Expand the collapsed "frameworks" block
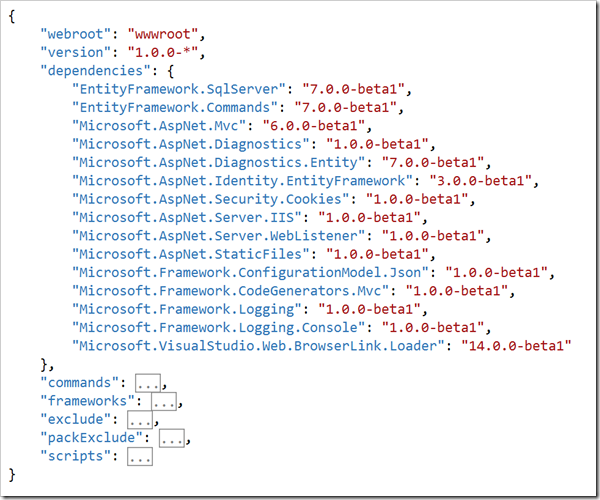 coord(164,401)
